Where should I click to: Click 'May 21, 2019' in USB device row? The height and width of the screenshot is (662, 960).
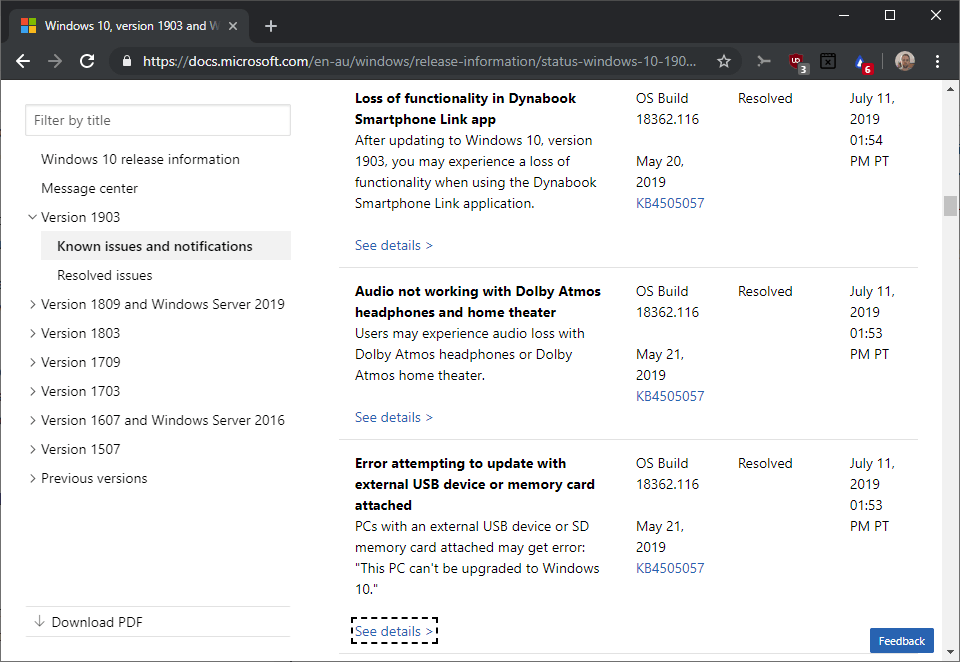pyautogui.click(x=660, y=537)
